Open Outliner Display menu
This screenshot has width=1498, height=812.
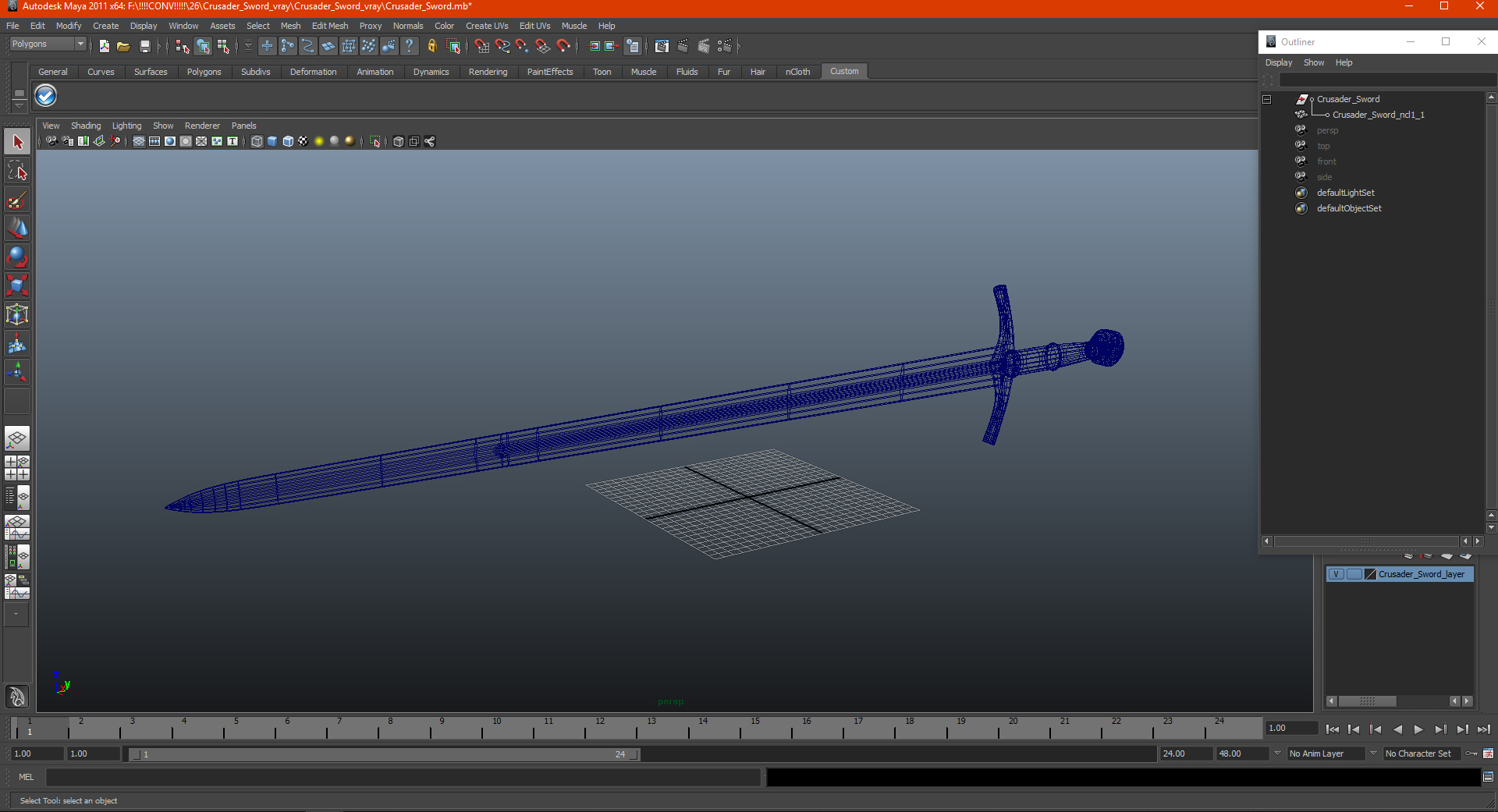(x=1279, y=62)
